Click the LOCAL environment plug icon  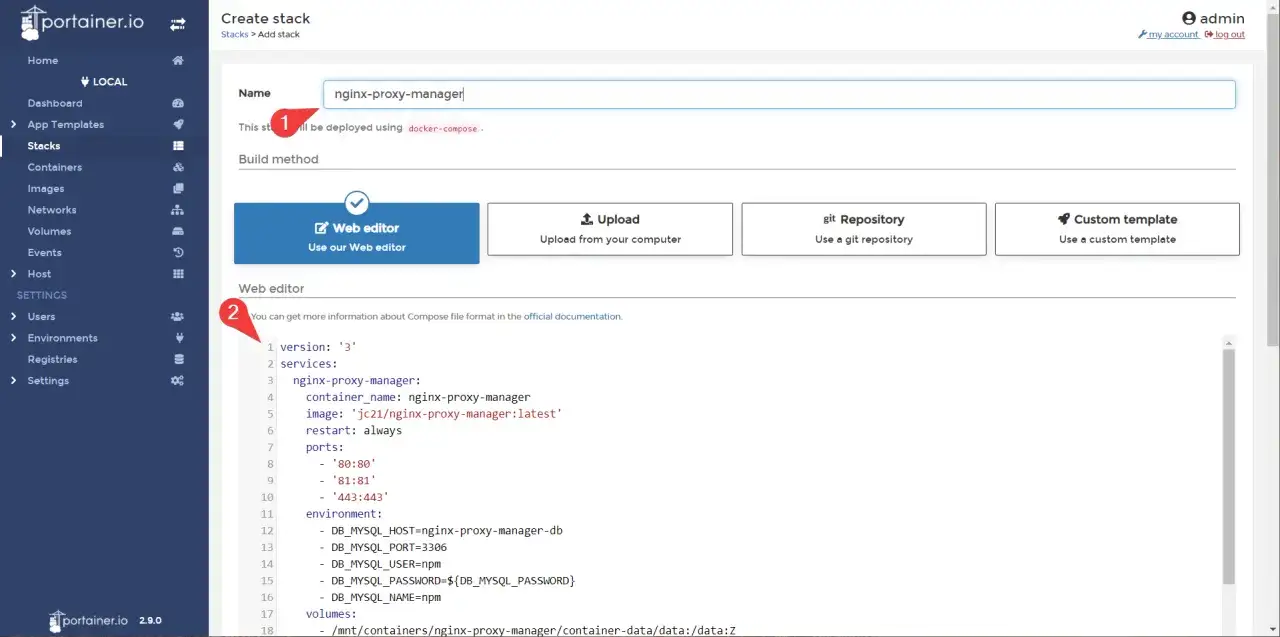85,82
